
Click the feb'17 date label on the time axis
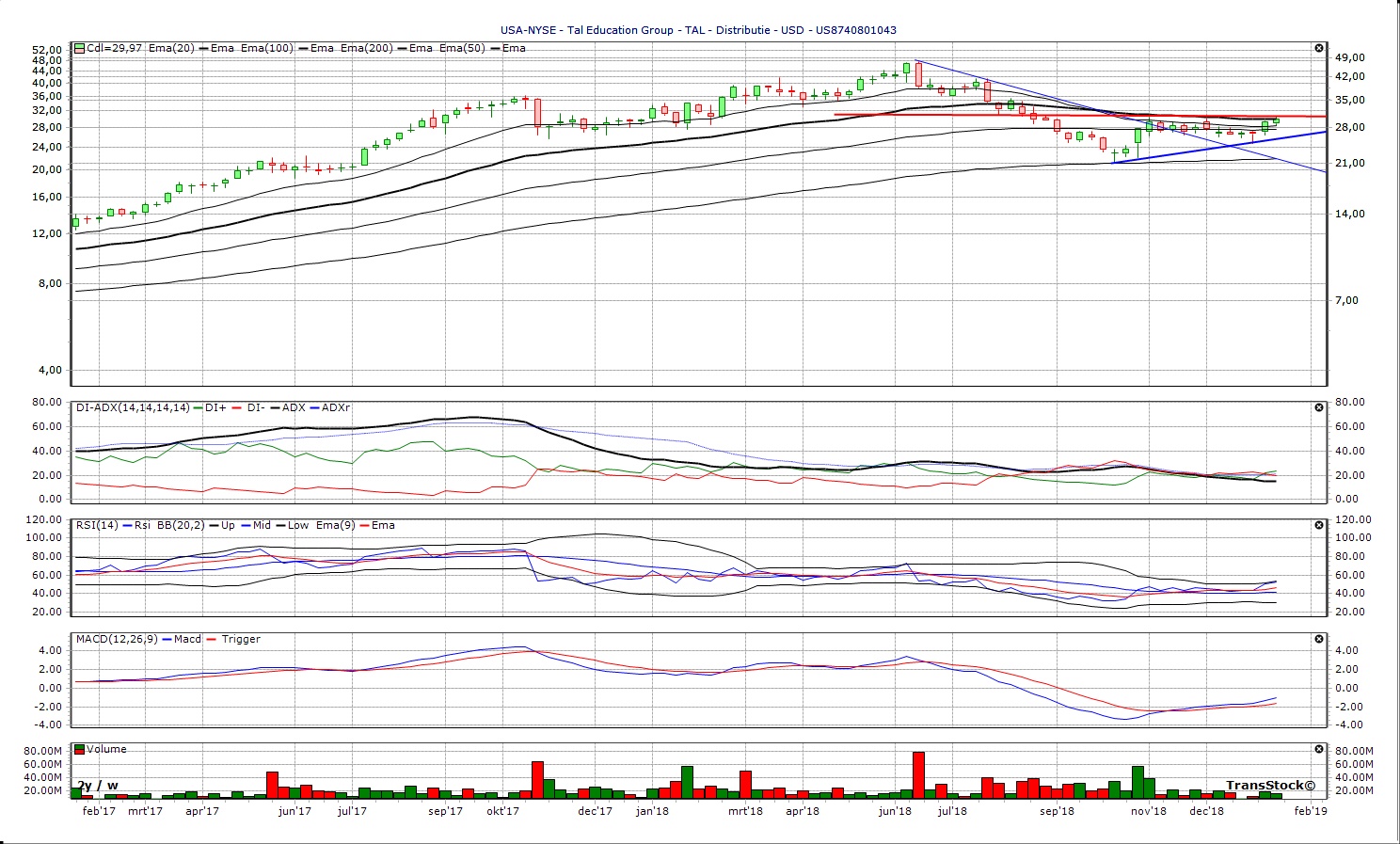100,810
